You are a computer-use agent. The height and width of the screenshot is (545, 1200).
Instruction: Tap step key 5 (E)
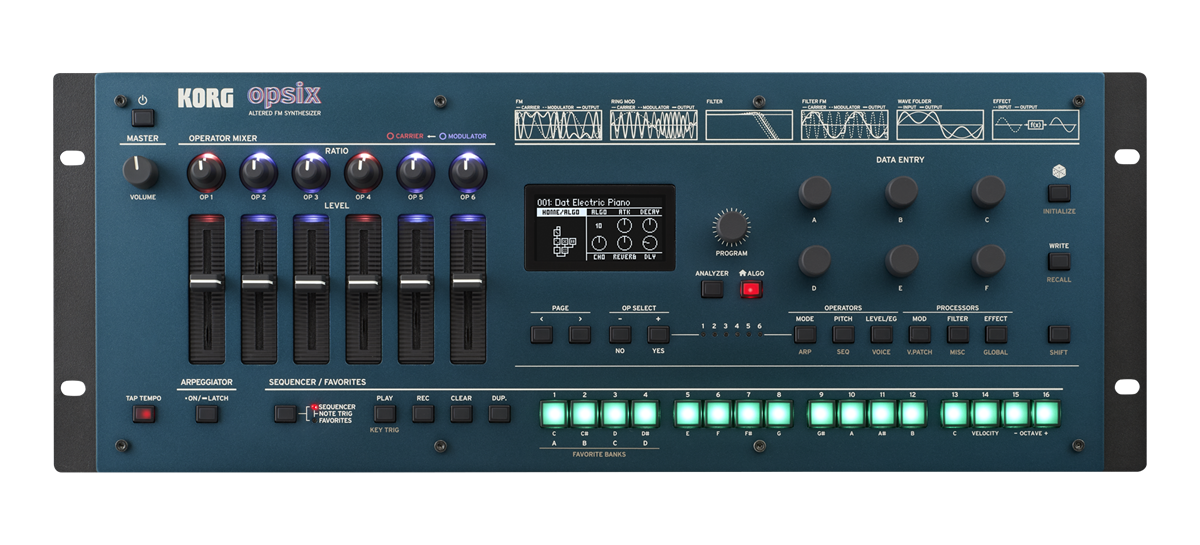688,413
